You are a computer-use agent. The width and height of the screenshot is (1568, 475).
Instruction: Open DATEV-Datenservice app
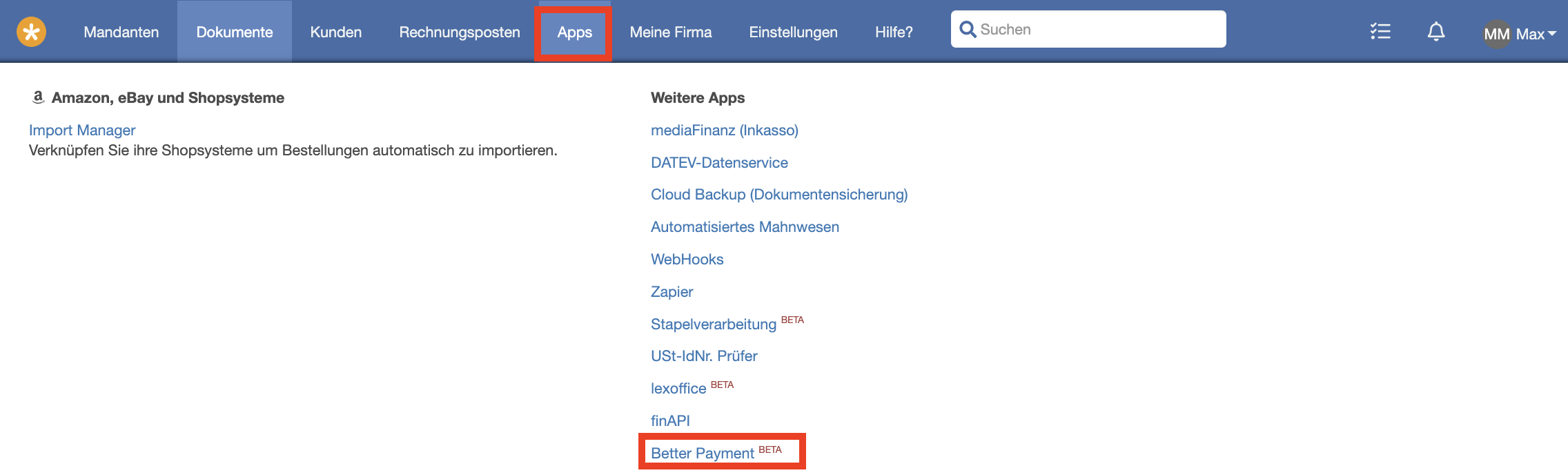[x=719, y=162]
